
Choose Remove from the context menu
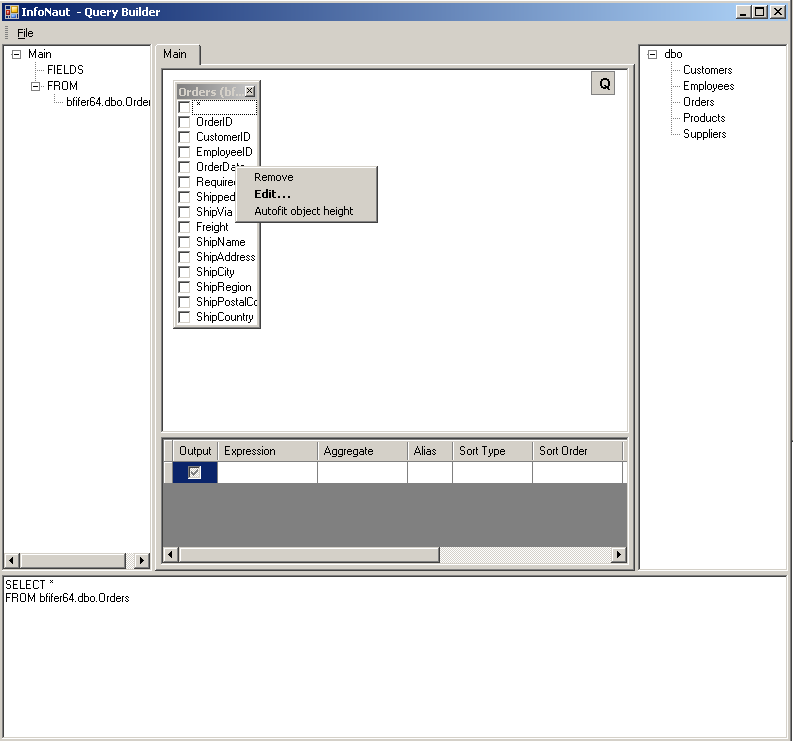coord(274,177)
